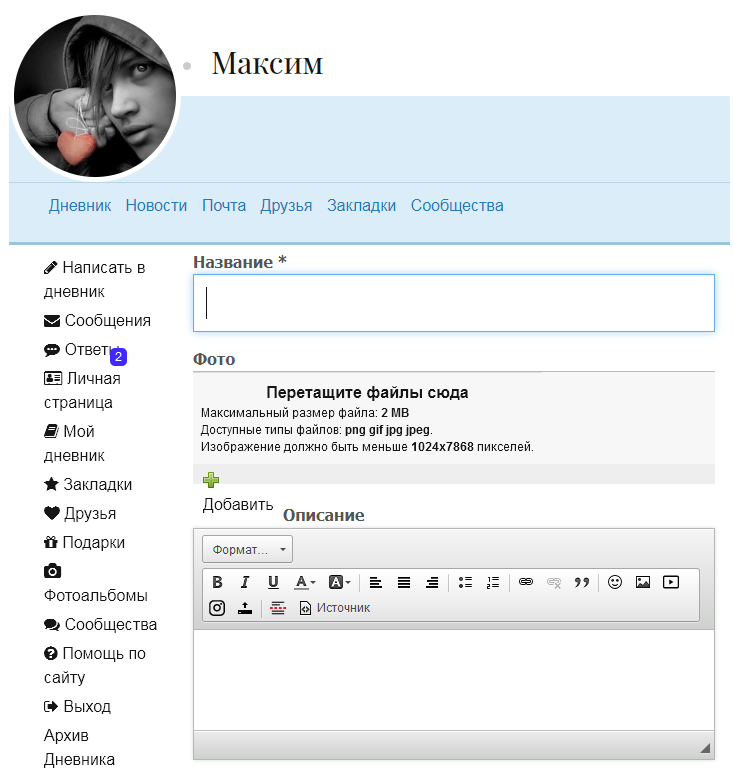Click the Instagram embed icon

(x=217, y=608)
